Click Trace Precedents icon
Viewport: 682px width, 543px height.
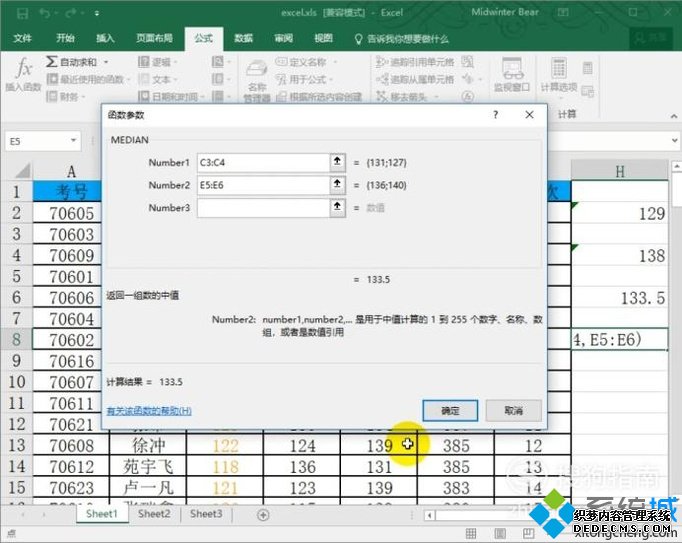[381, 62]
